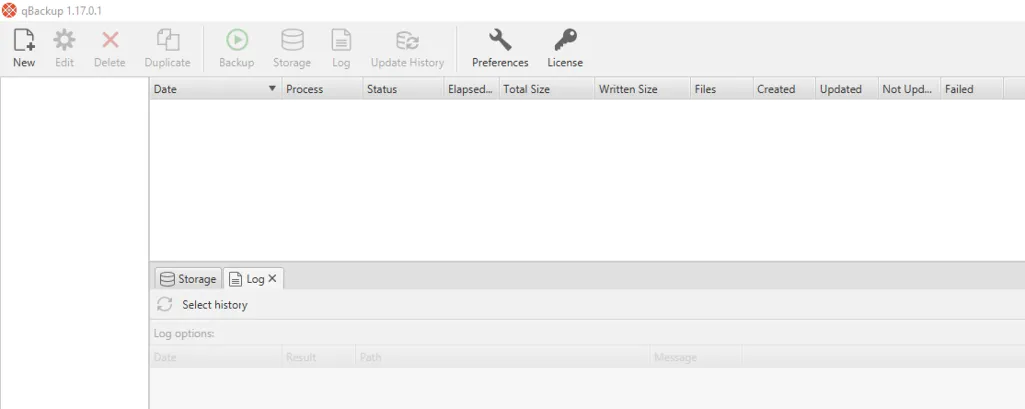
Task: Click the qBackup app logo in title bar
Action: point(9,10)
